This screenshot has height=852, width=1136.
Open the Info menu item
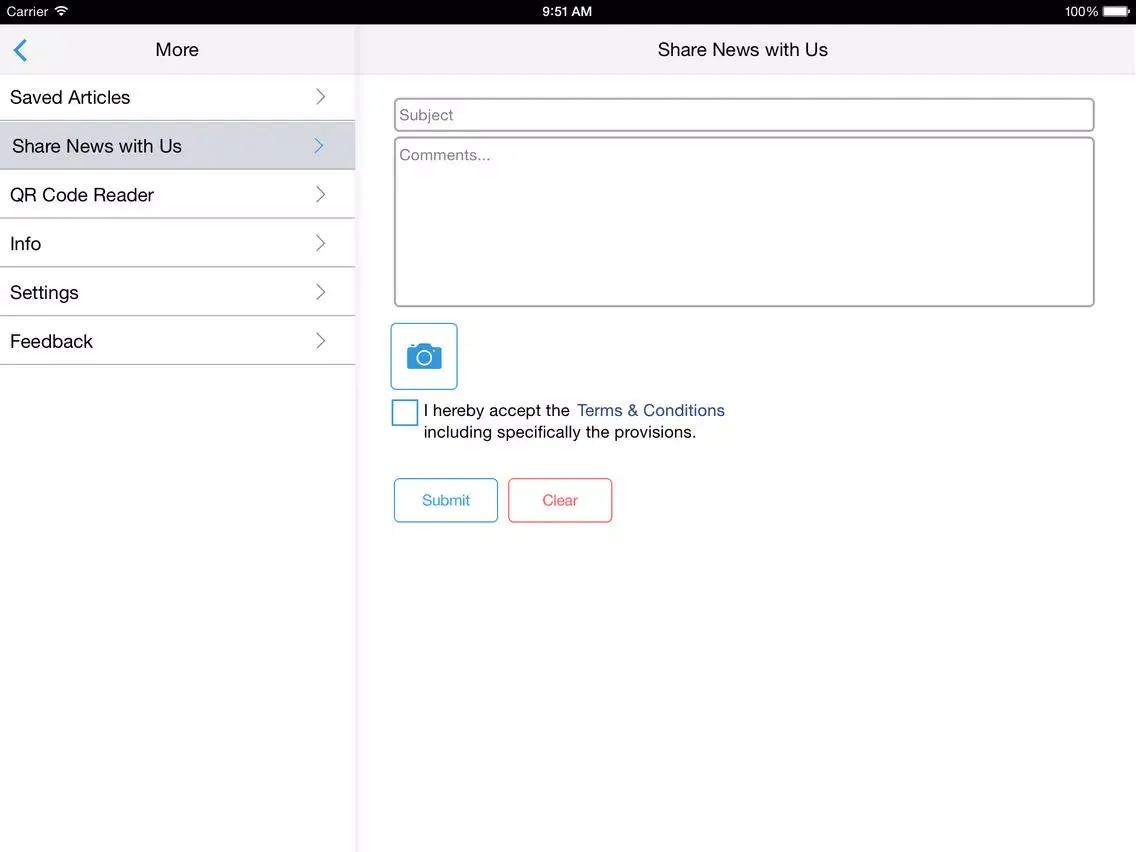click(178, 243)
